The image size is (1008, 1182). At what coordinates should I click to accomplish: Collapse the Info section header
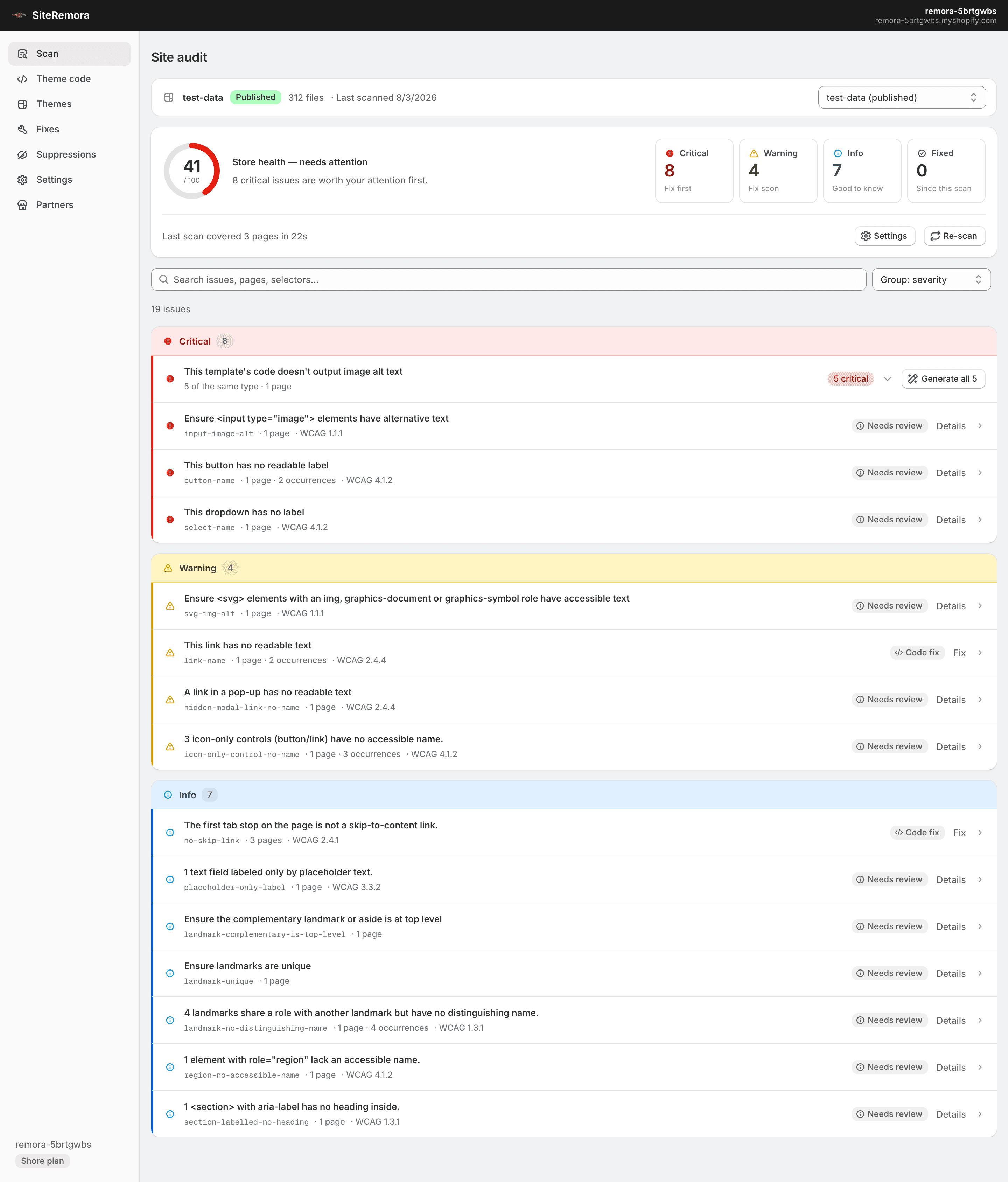tap(574, 795)
